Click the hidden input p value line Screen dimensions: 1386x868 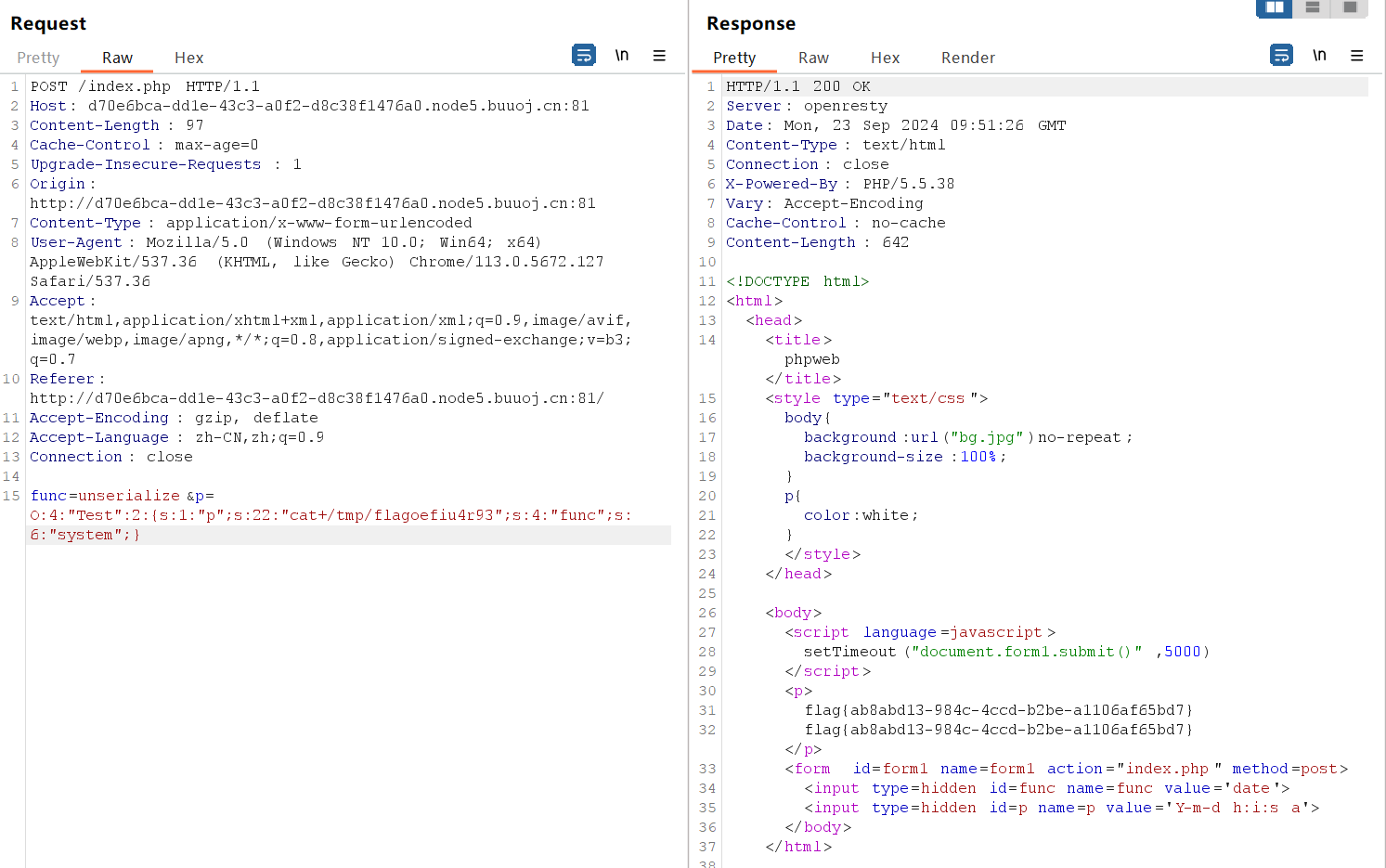point(1062,808)
